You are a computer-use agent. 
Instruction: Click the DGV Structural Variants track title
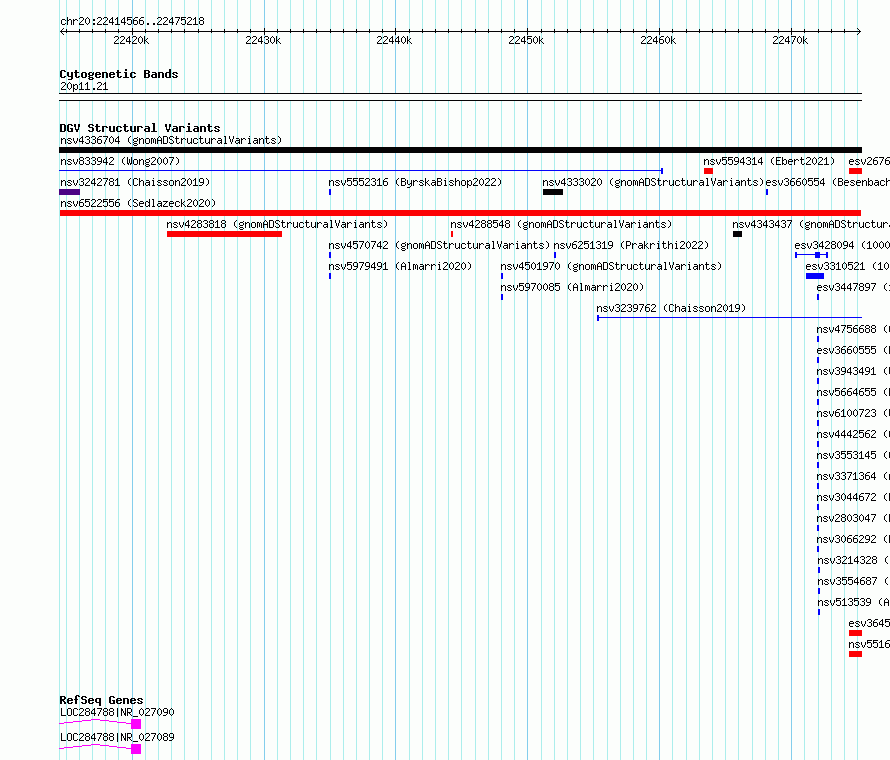[140, 128]
